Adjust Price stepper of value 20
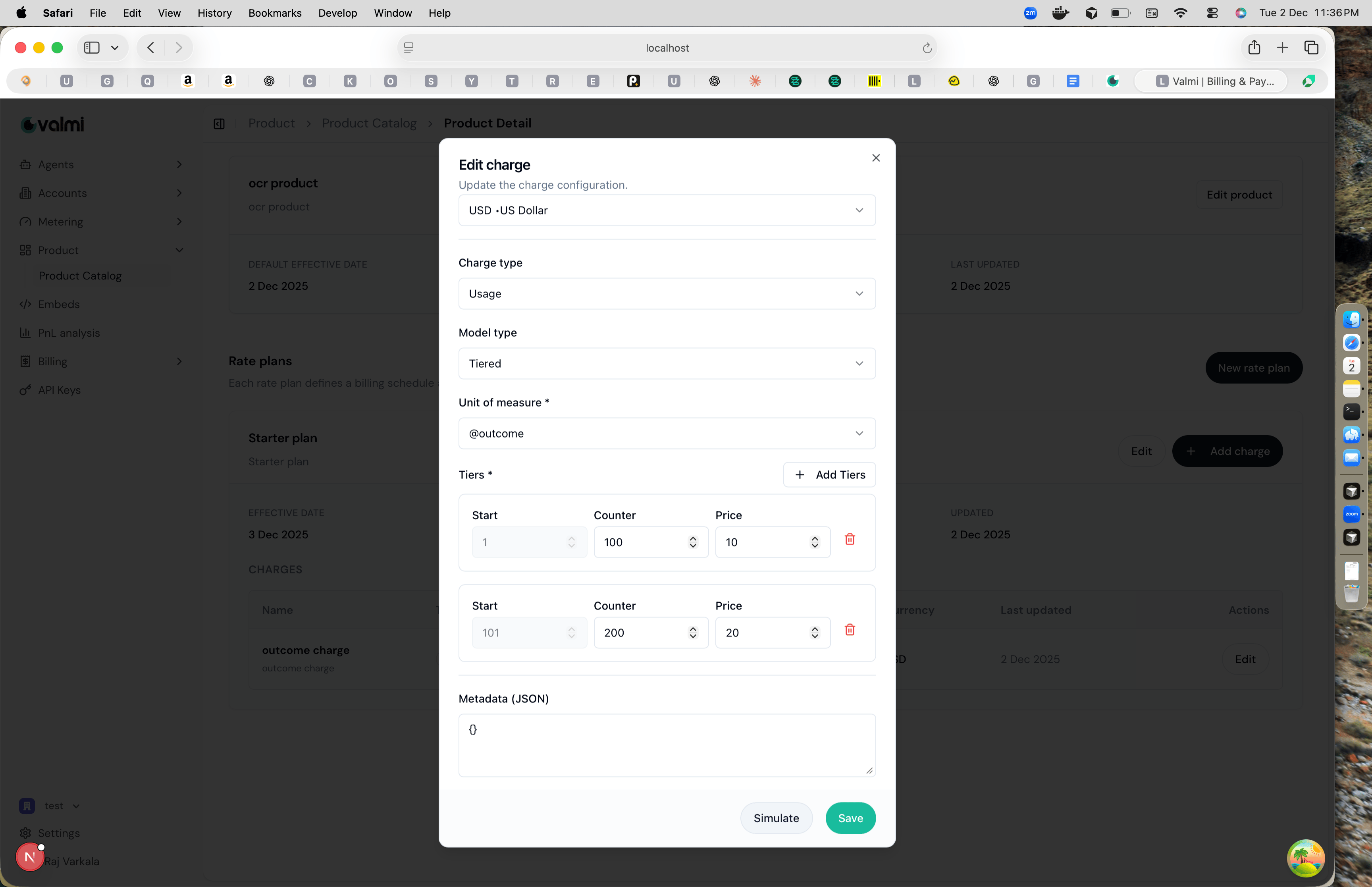Image resolution: width=1372 pixels, height=887 pixels. tap(814, 632)
